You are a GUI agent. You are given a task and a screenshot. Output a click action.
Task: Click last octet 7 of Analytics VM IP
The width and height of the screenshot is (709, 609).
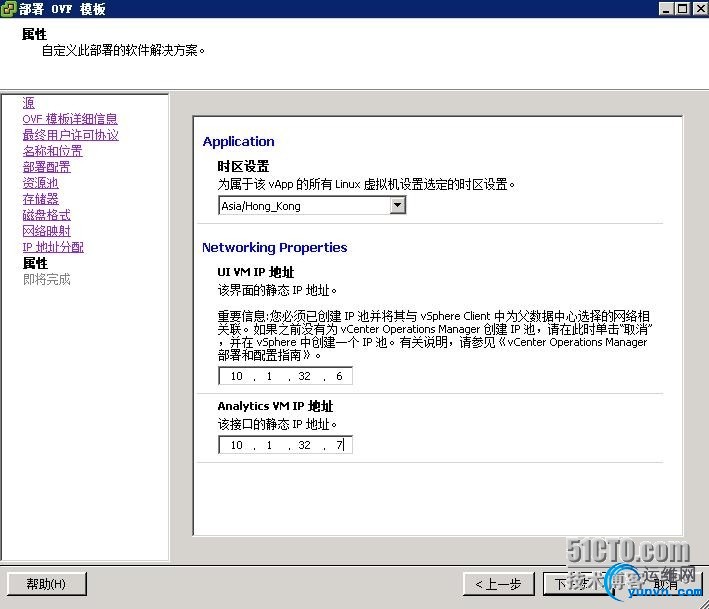click(x=339, y=445)
